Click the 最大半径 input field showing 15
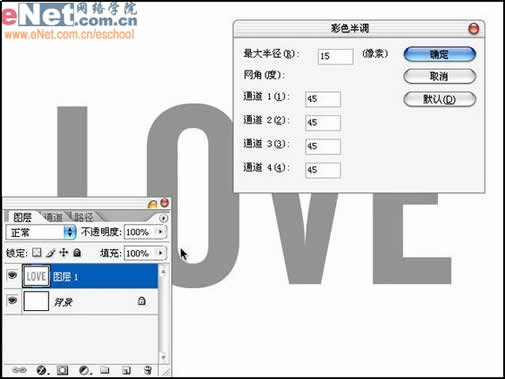 [335, 56]
